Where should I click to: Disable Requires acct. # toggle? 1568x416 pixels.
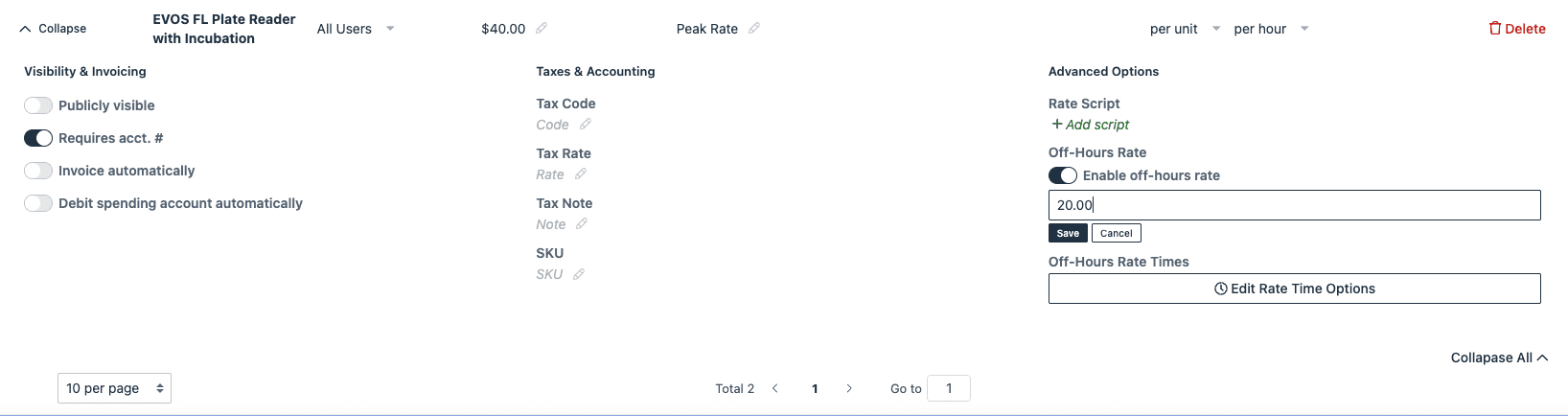click(x=38, y=138)
